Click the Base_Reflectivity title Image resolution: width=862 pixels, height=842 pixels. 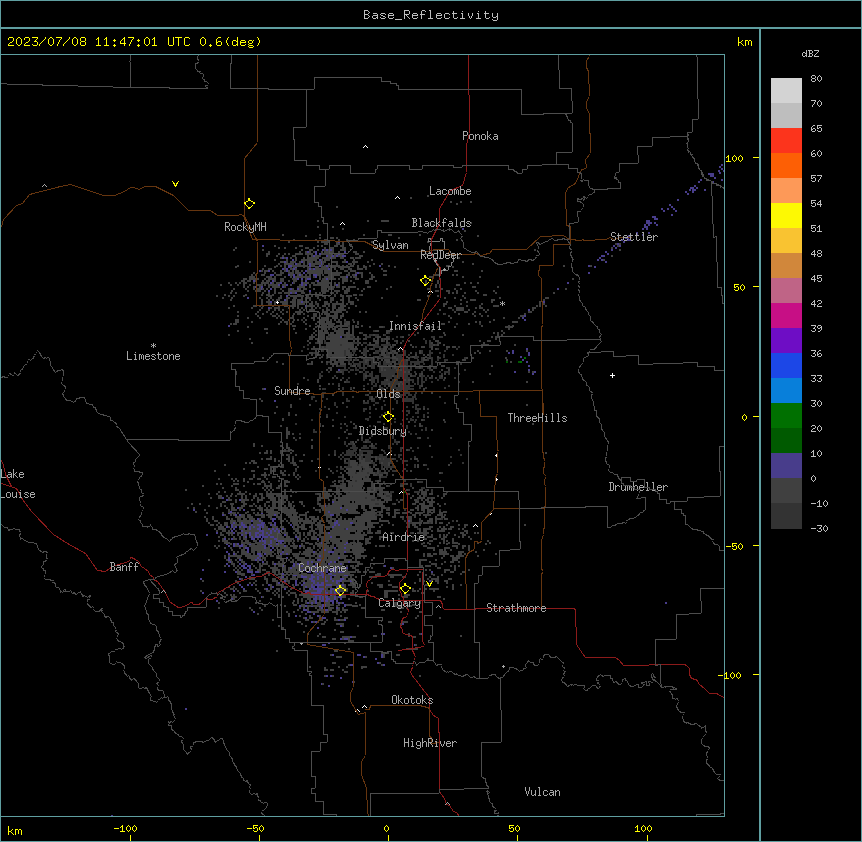click(431, 15)
